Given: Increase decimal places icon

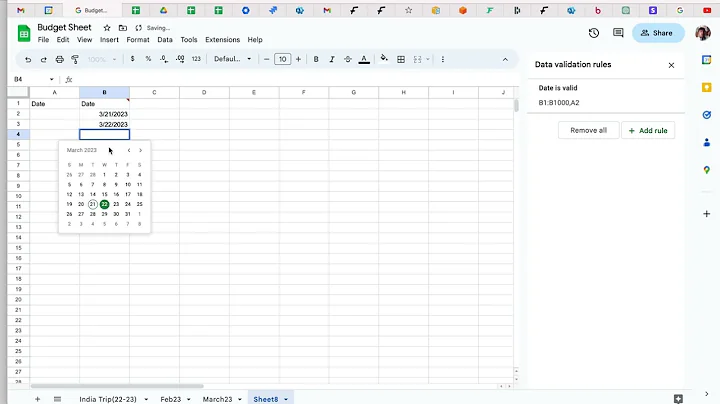Looking at the screenshot, I should pos(180,59).
